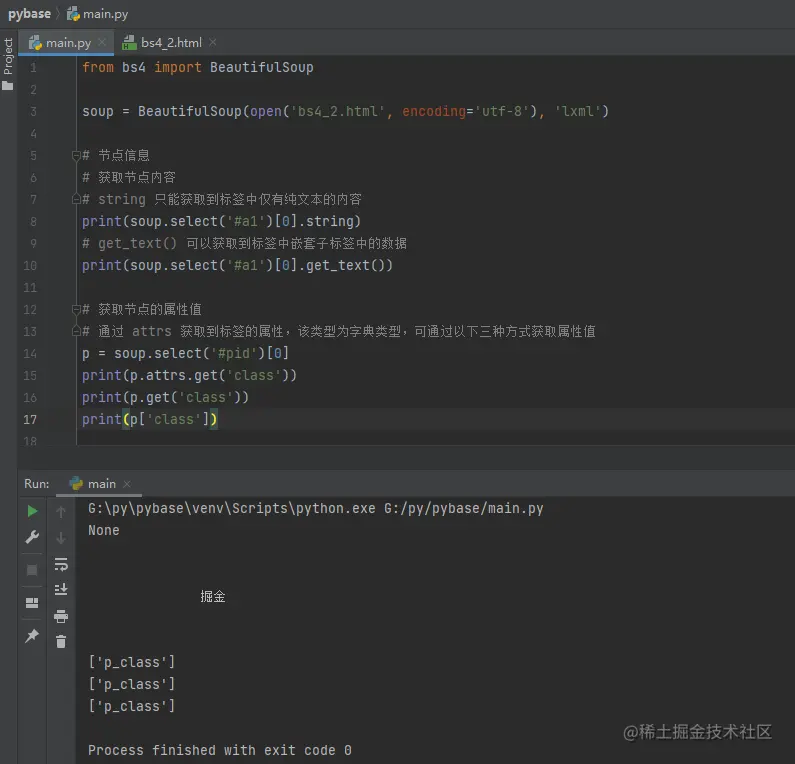Click the 'lxml' parser string
The image size is (795, 764).
(x=577, y=111)
